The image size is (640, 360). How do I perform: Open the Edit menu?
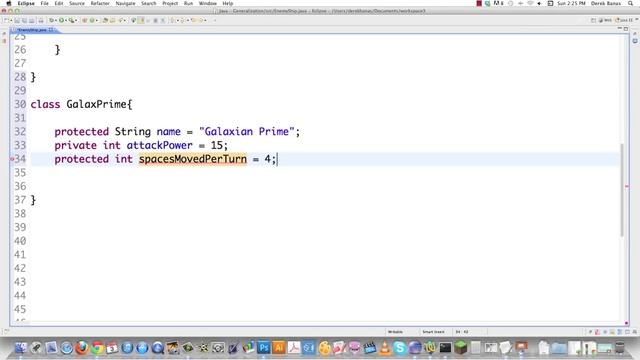(x=59, y=3)
